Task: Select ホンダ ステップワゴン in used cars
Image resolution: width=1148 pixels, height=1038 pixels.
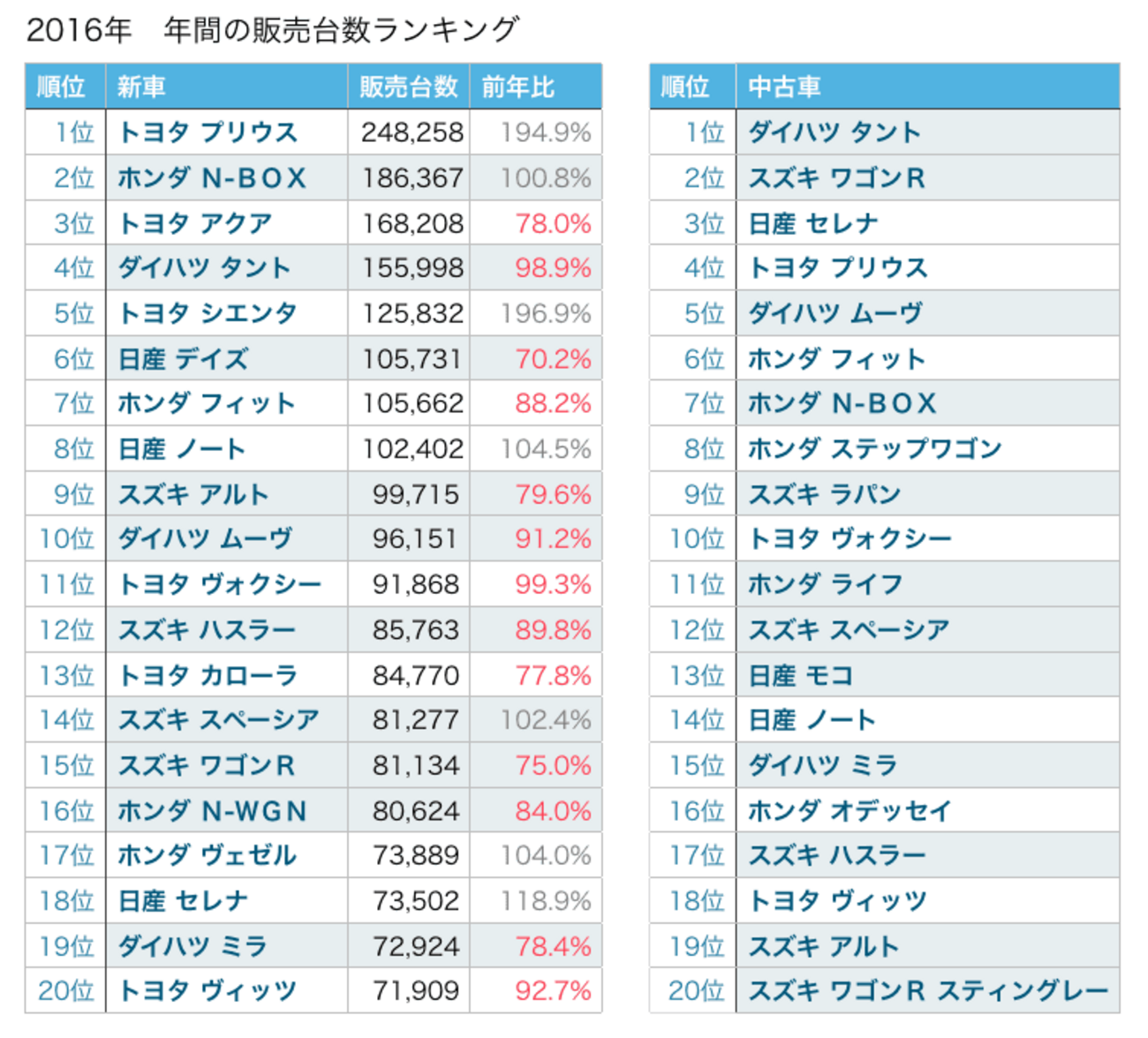Action: 874,449
